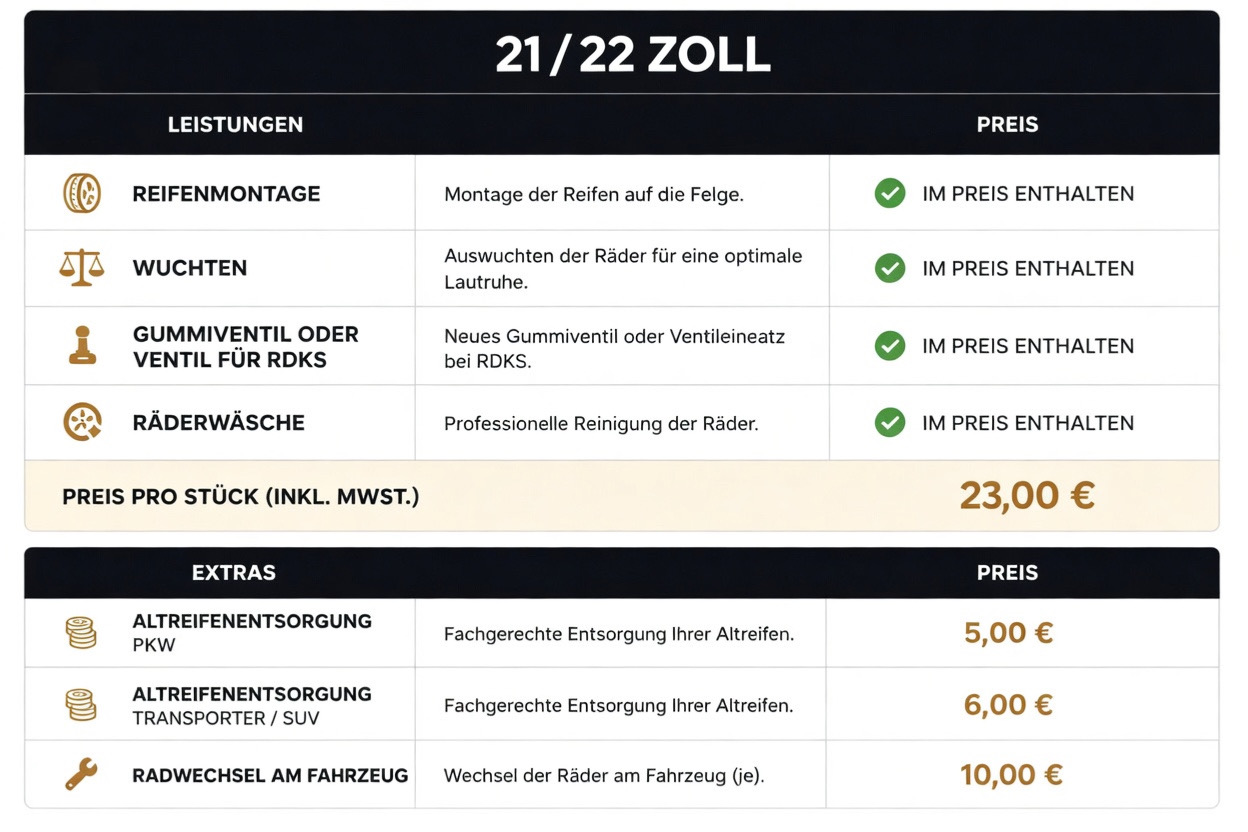
Task: Click the 21 / 22 ZOLL title
Action: click(633, 57)
